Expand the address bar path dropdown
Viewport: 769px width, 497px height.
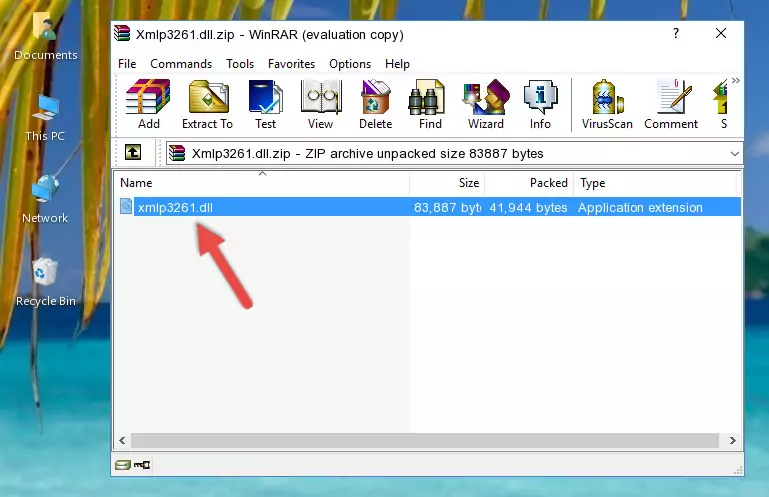point(734,154)
